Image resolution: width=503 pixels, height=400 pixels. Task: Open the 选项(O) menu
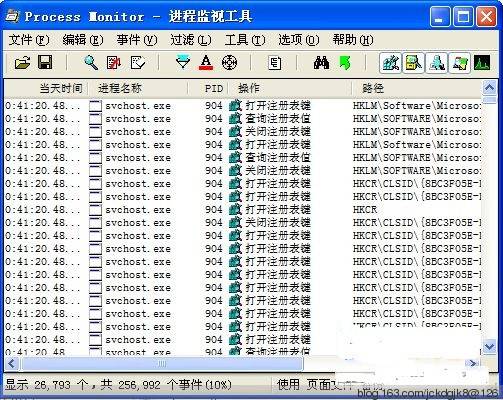point(299,40)
